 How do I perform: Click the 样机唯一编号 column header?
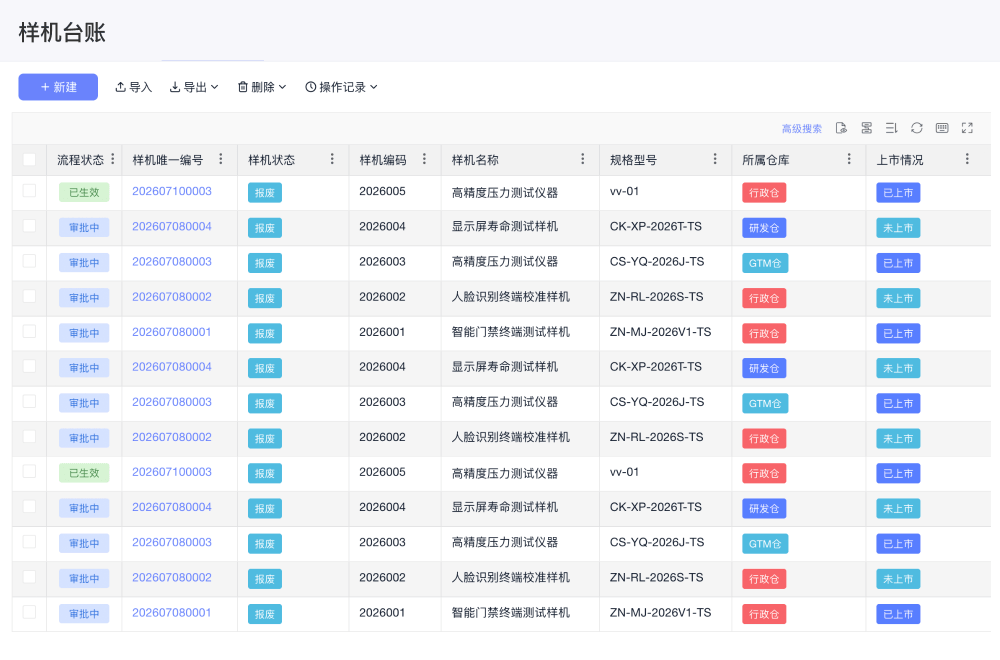coord(168,160)
